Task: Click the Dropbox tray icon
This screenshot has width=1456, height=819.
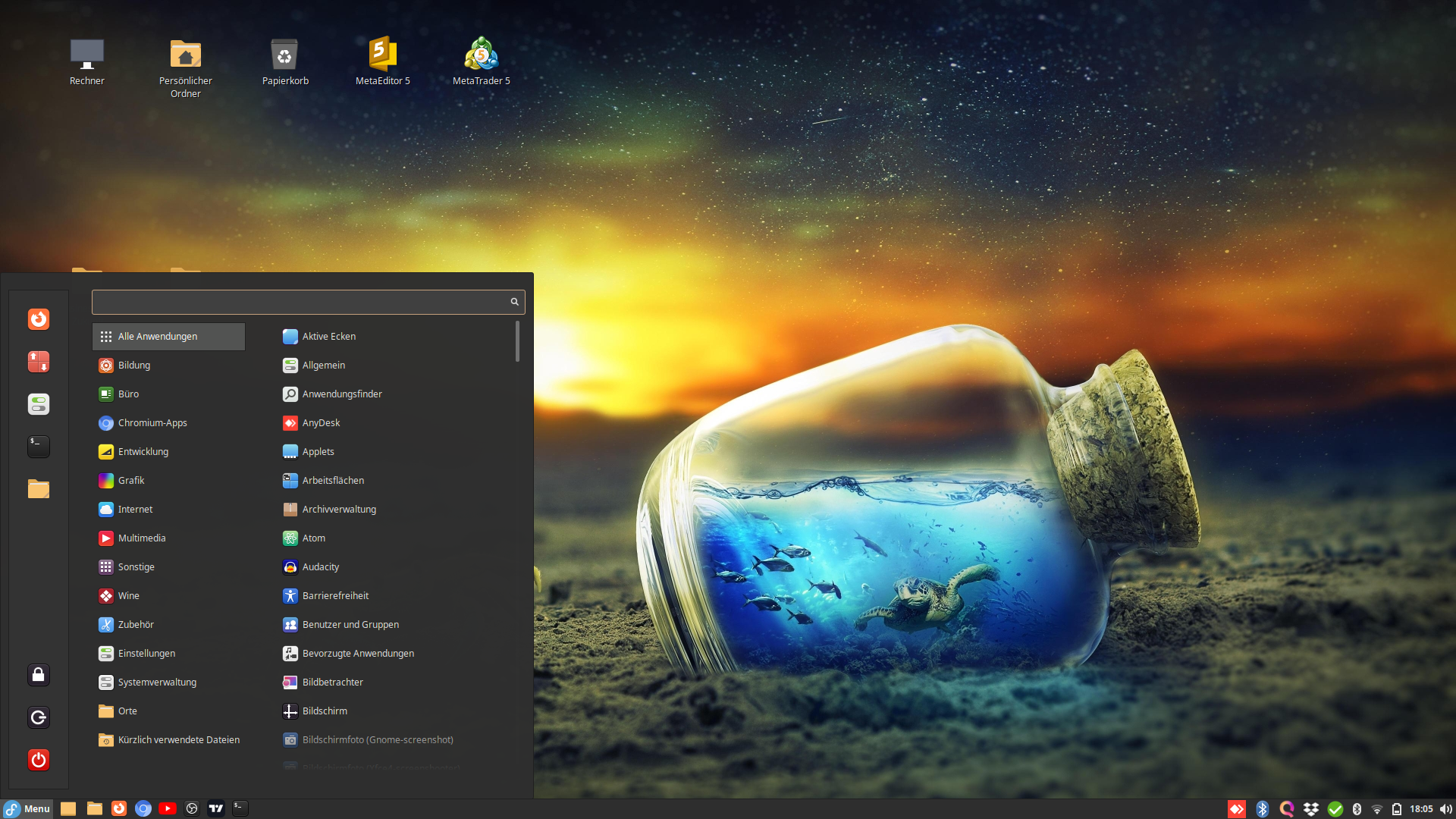Action: click(x=1311, y=809)
